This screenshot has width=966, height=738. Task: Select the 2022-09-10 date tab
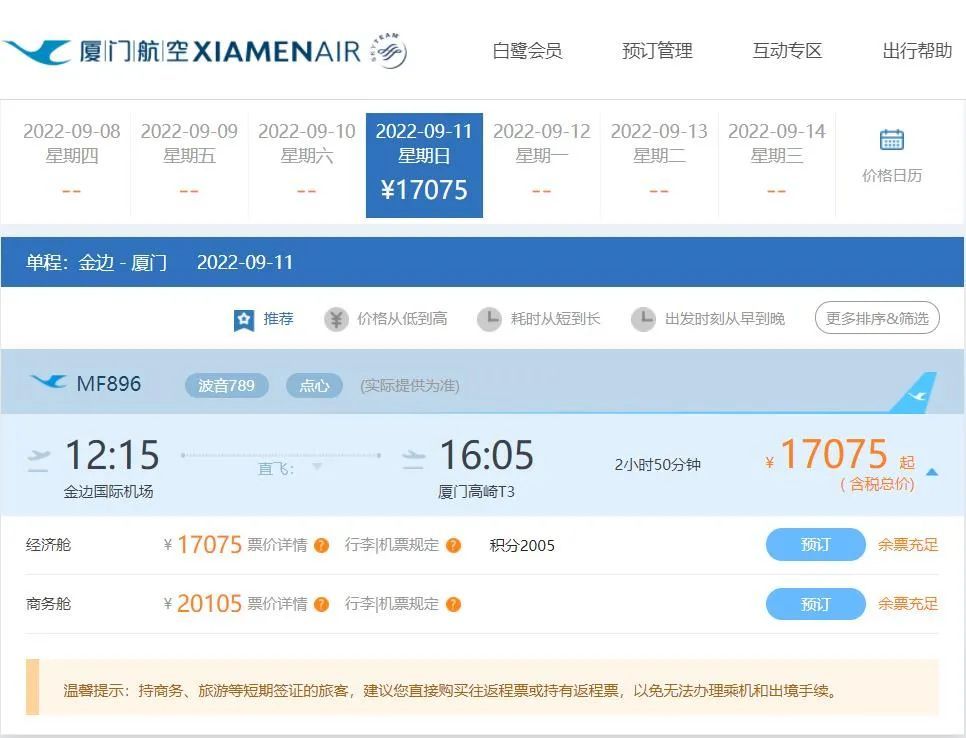coord(307,165)
